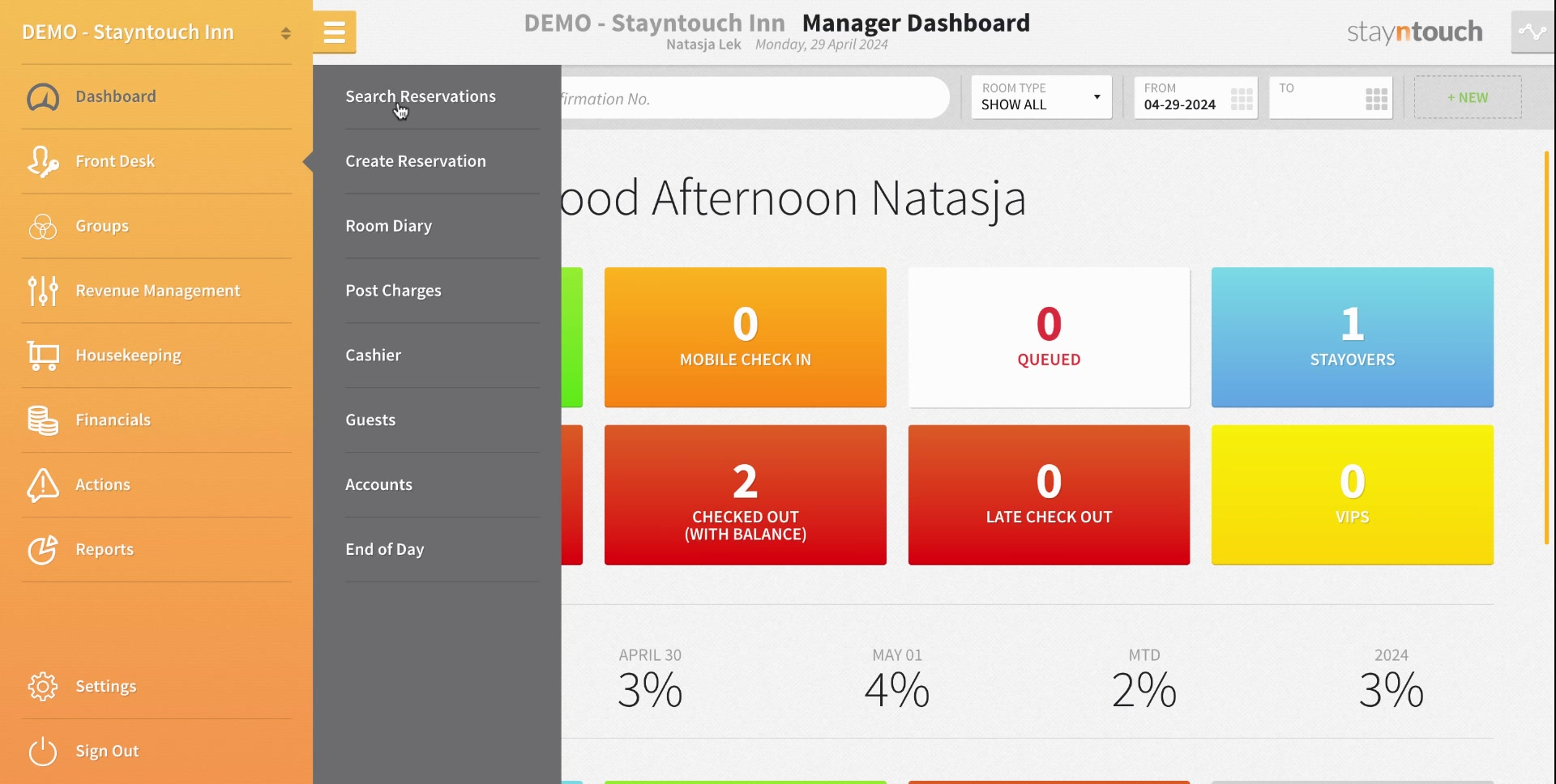Click the Front Desk key icon
The width and height of the screenshot is (1556, 784).
[43, 161]
